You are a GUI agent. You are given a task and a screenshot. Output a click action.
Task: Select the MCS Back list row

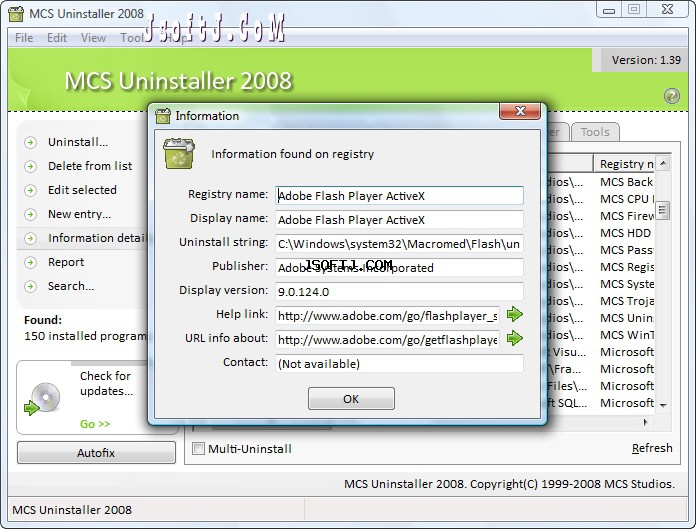(626, 182)
